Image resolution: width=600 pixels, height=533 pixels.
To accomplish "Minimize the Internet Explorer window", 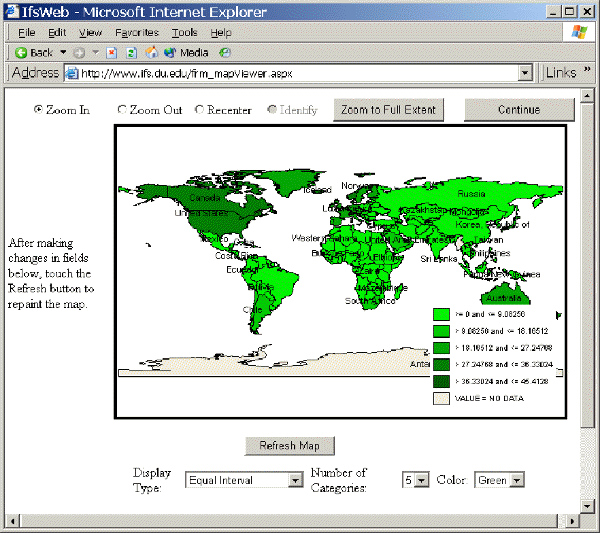I will (x=553, y=11).
